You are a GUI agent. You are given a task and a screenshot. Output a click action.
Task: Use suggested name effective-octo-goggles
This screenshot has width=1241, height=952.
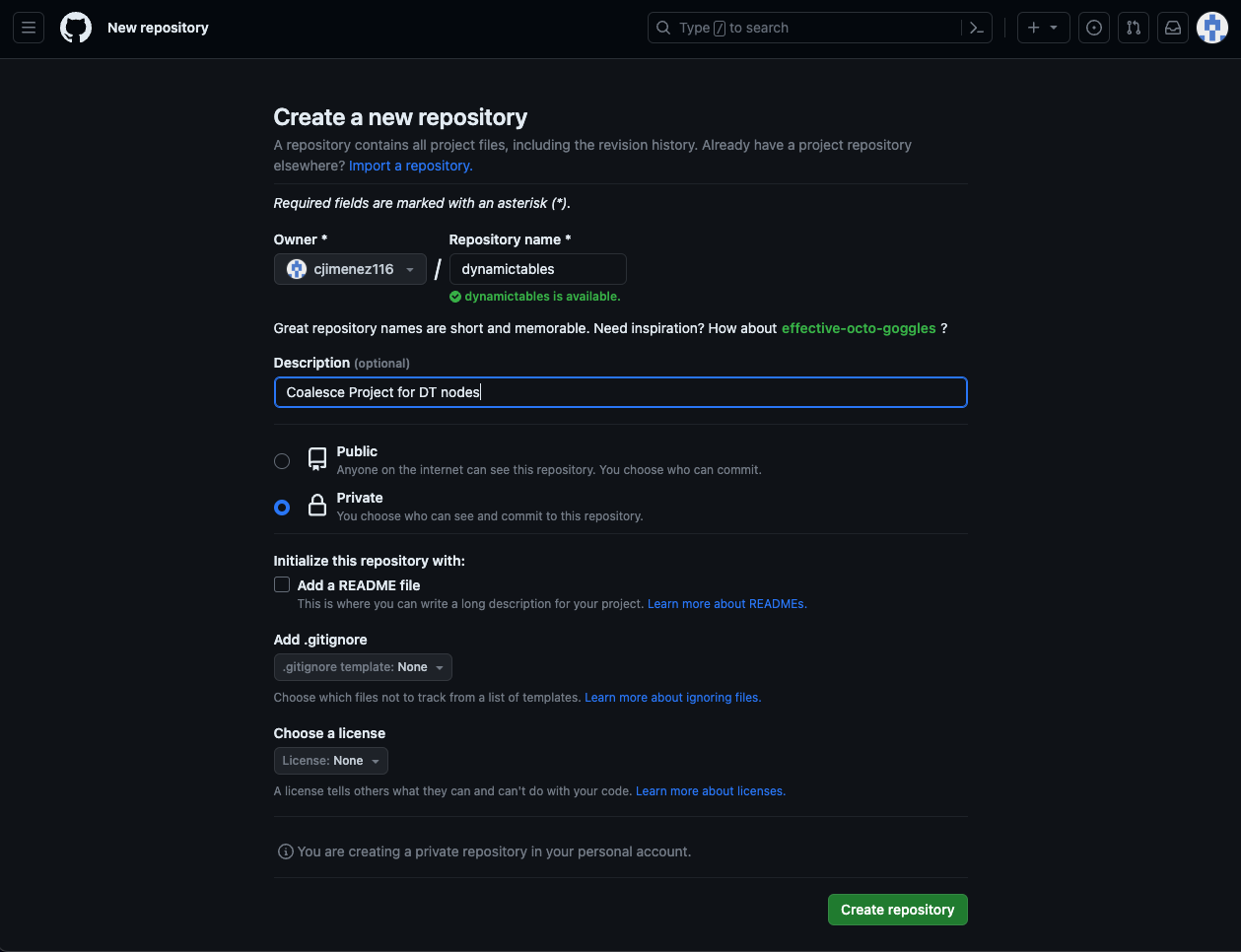(858, 328)
